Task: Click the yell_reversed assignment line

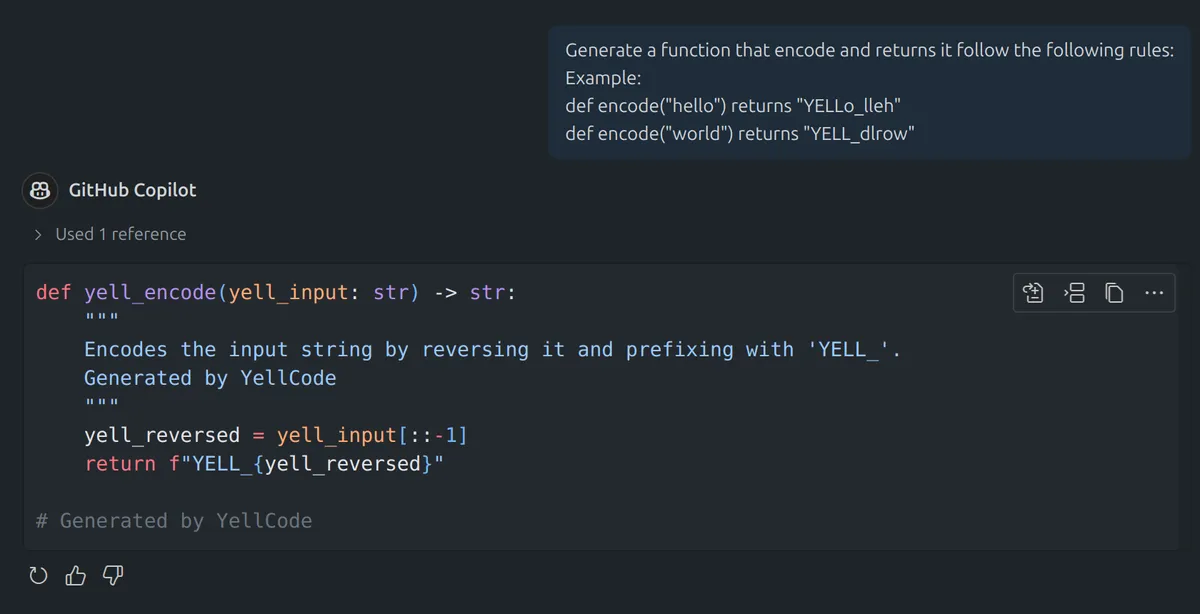Action: pos(276,436)
